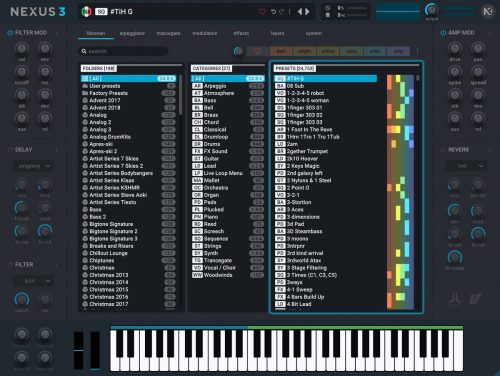Viewport: 500px width, 376px height.
Task: Switch to the modulation tab
Action: tap(205, 33)
